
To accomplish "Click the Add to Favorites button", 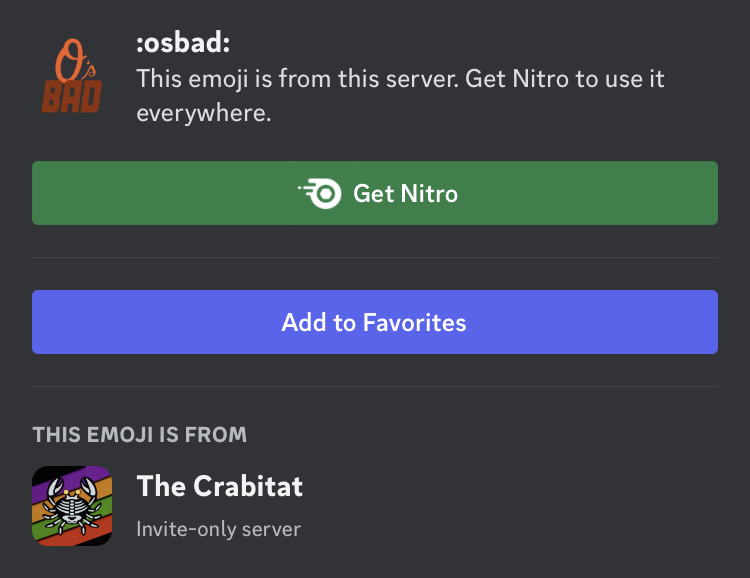I will click(x=375, y=322).
